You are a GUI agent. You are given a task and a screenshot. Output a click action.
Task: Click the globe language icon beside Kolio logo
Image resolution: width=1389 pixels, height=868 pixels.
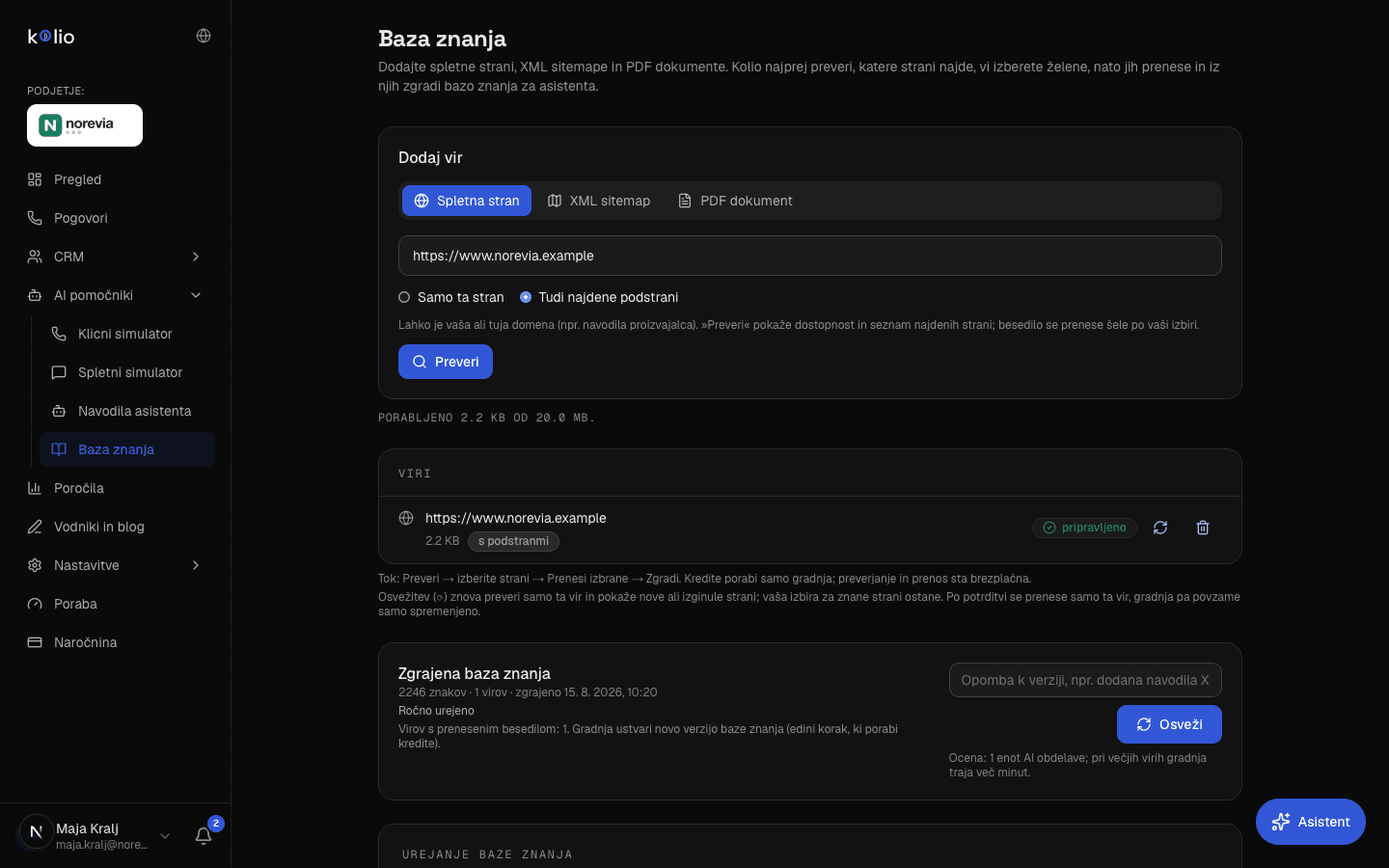(204, 36)
